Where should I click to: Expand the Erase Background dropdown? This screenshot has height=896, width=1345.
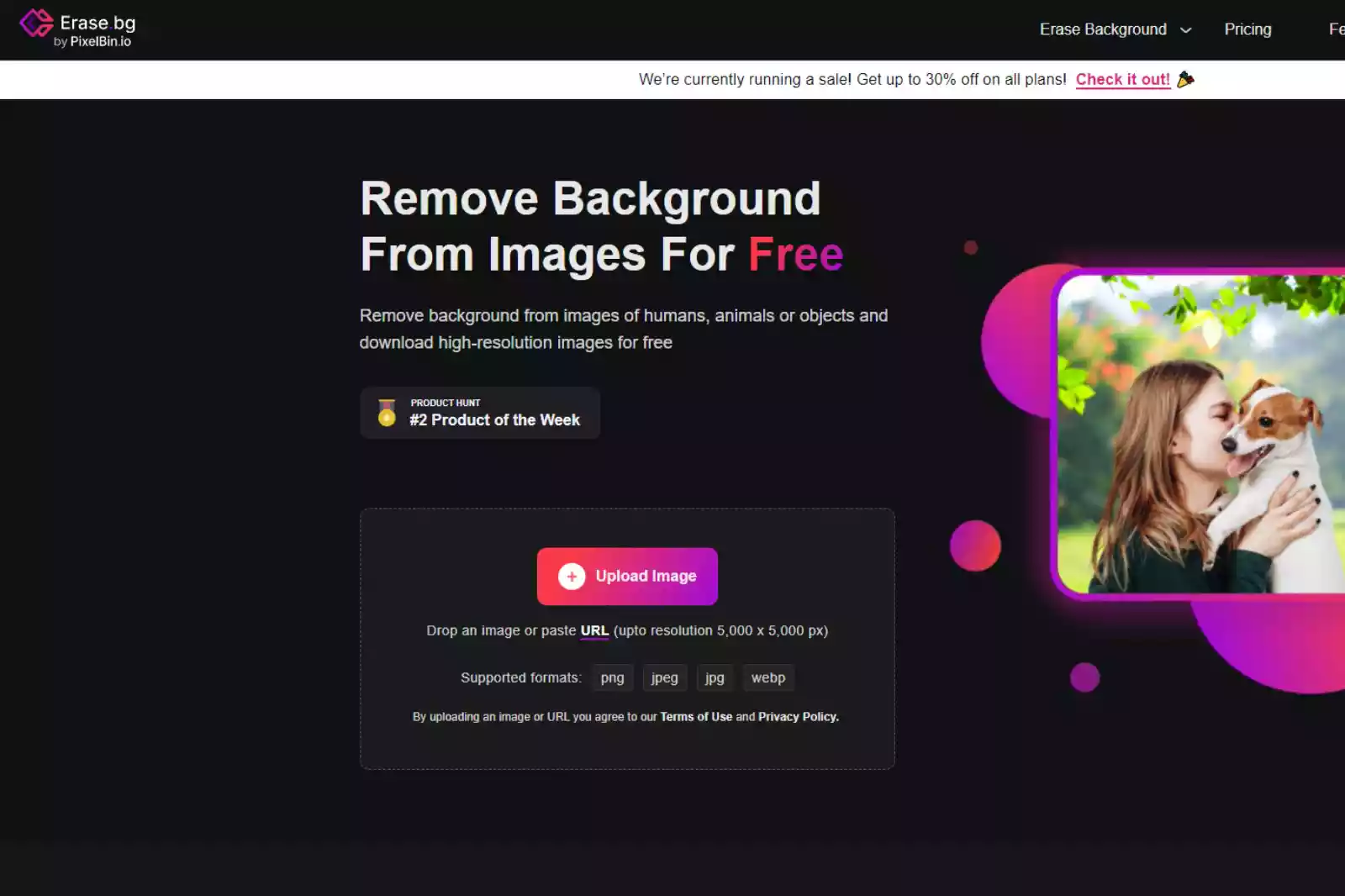pyautogui.click(x=1185, y=29)
